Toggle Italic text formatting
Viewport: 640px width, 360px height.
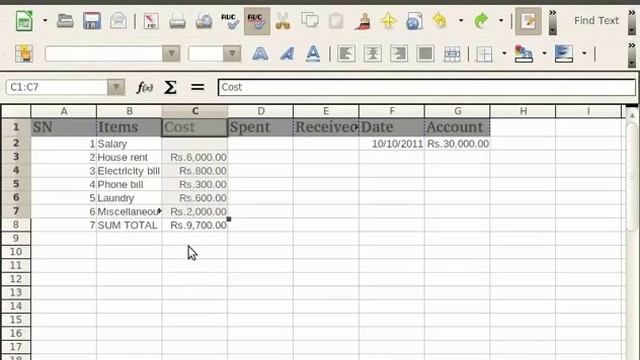click(x=287, y=53)
